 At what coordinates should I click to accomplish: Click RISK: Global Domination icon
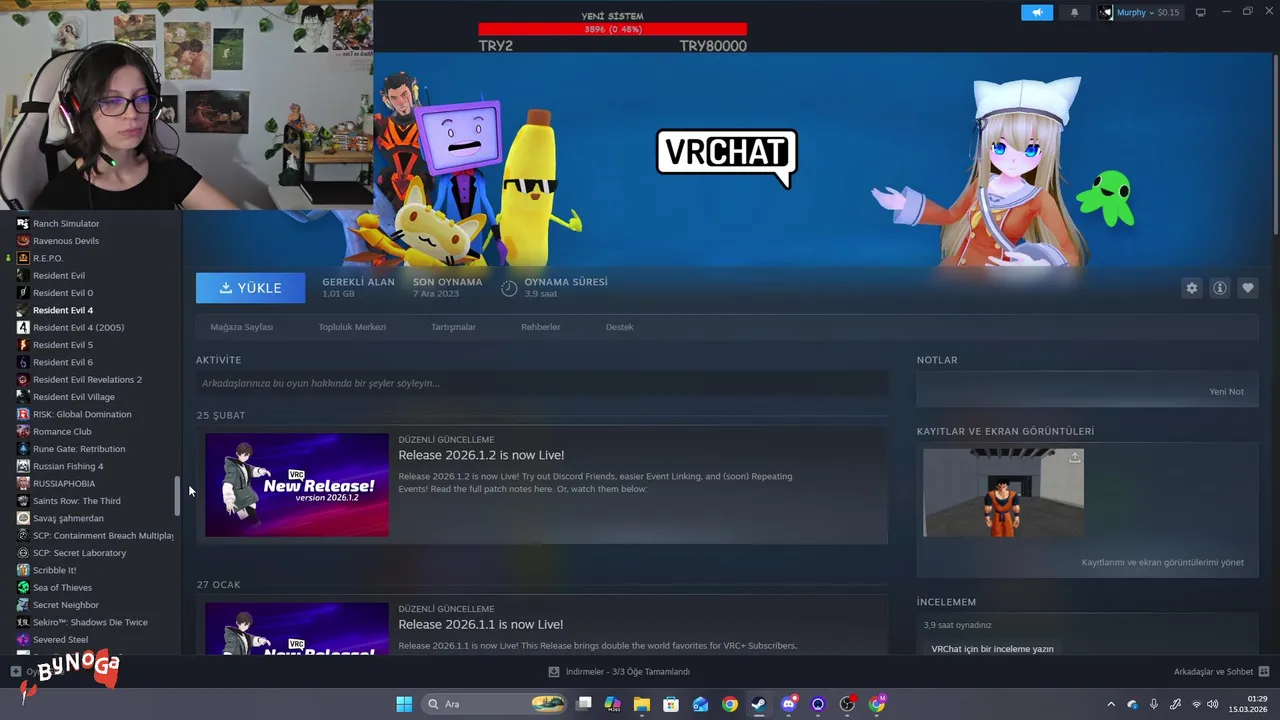pyautogui.click(x=23, y=414)
